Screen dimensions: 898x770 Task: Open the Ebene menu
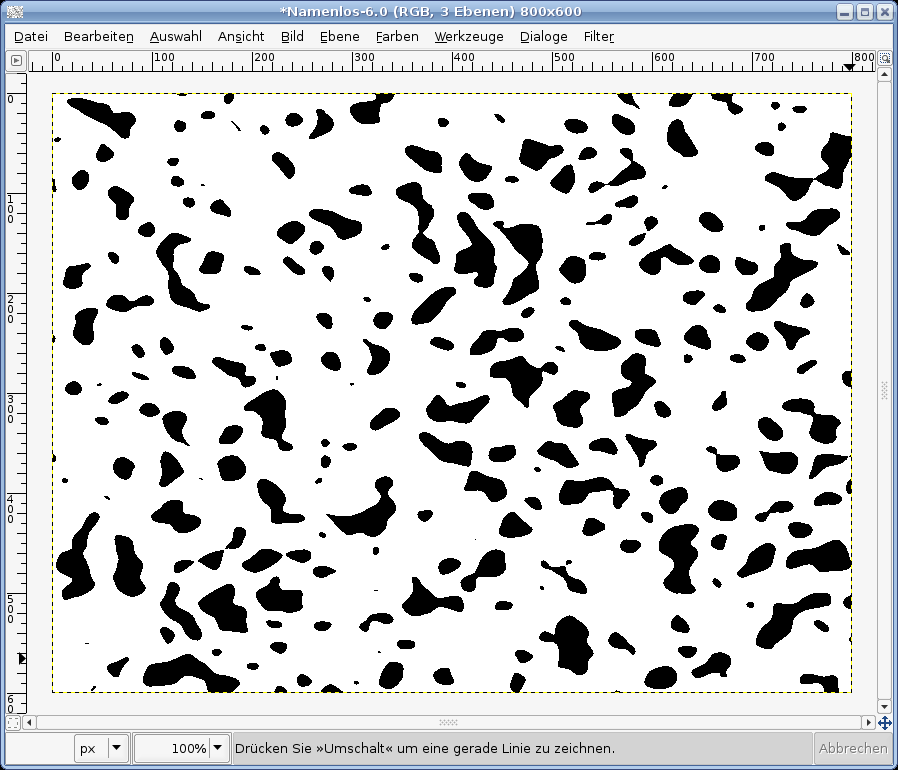340,37
